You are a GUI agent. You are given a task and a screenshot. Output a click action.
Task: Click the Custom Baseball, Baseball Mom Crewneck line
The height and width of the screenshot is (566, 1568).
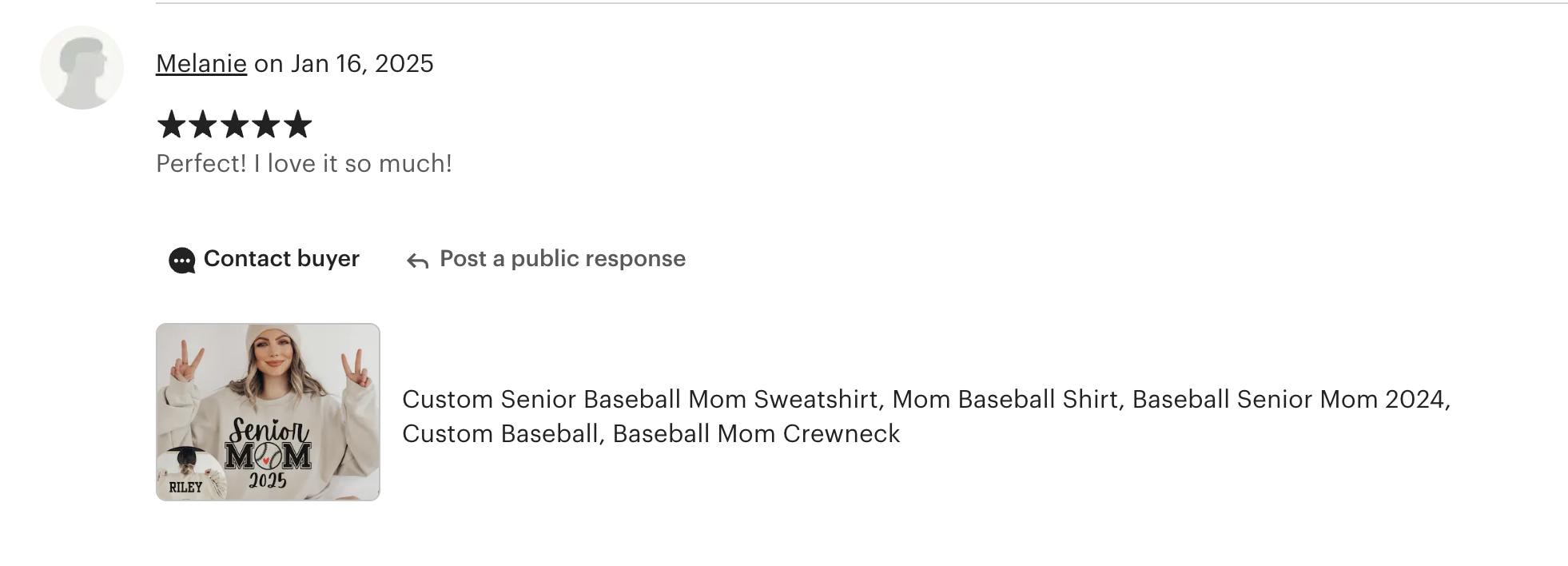[651, 433]
